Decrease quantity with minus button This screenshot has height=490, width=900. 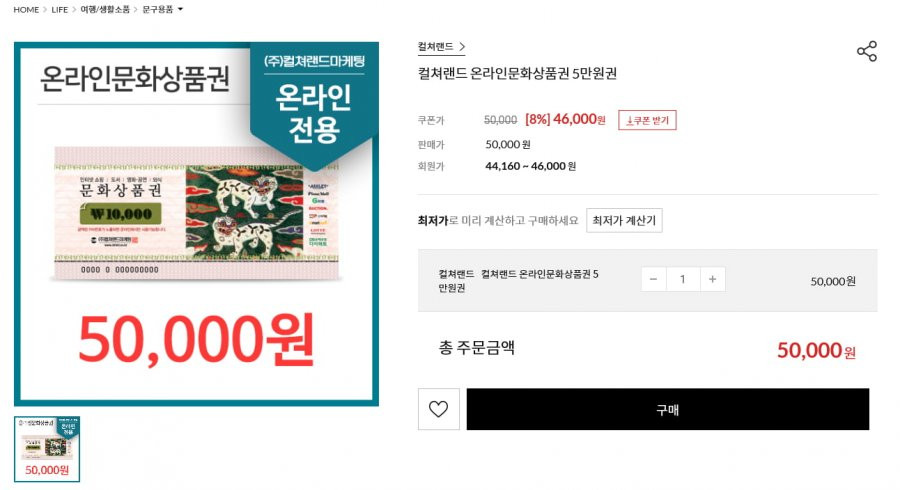pyautogui.click(x=653, y=279)
